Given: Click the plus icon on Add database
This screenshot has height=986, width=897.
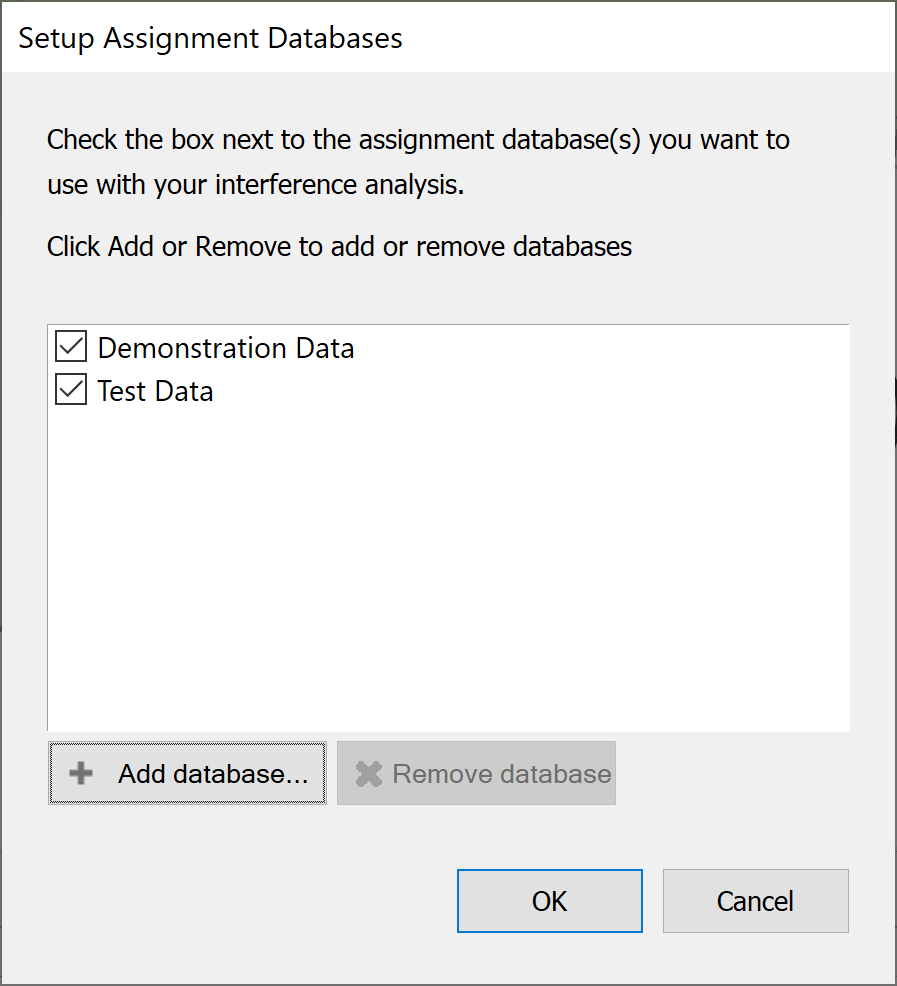Looking at the screenshot, I should tap(81, 773).
